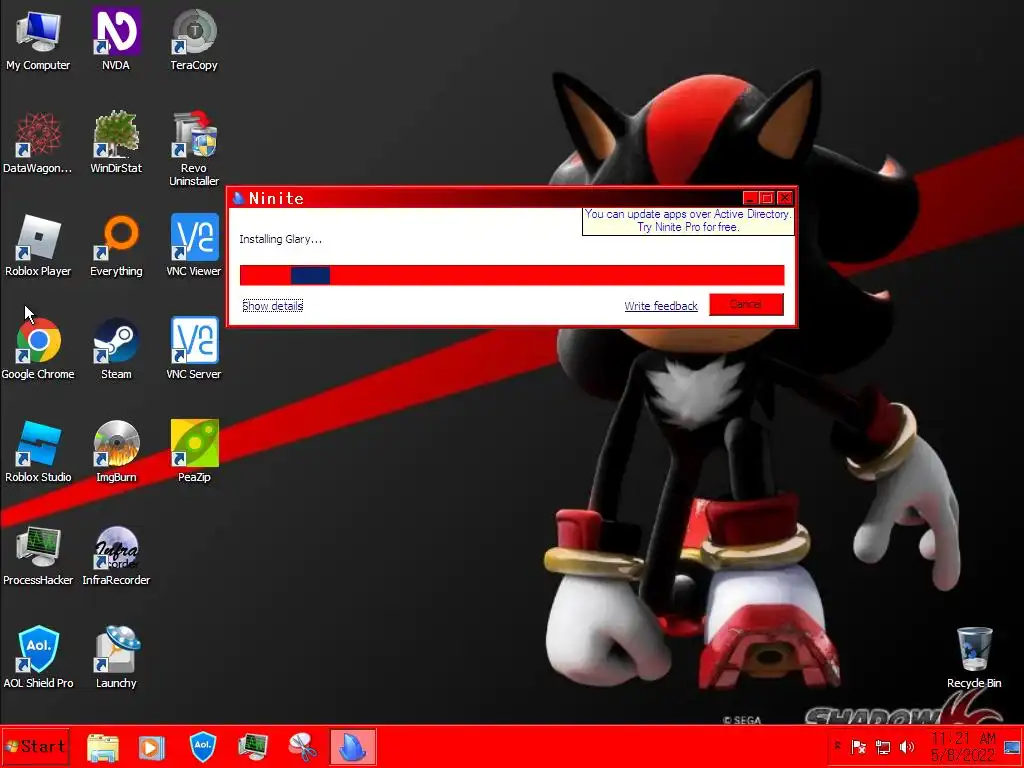Select the Launchy desktop shortcut
The image size is (1024, 768).
click(x=116, y=657)
